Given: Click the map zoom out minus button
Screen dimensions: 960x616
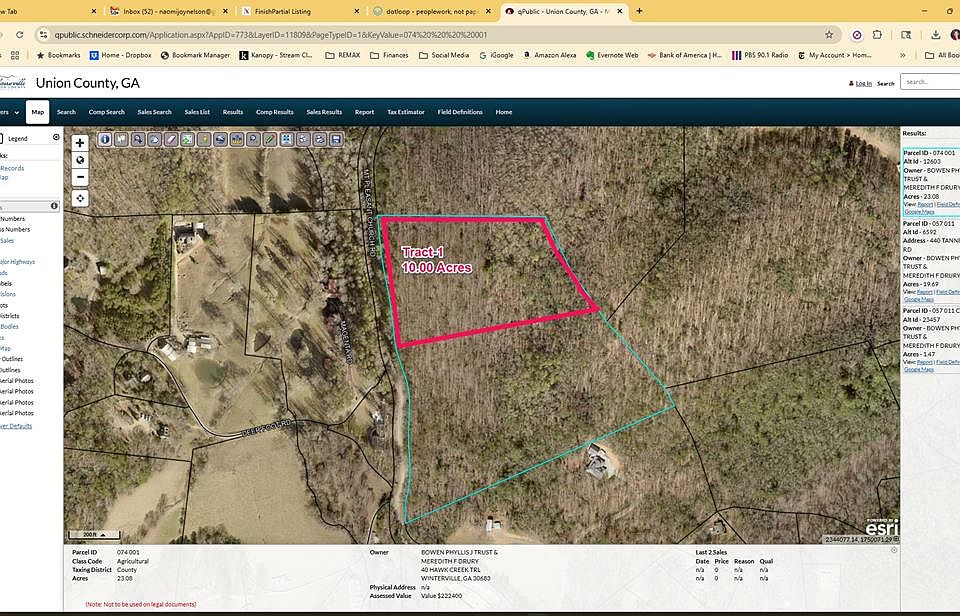Looking at the screenshot, I should [80, 177].
